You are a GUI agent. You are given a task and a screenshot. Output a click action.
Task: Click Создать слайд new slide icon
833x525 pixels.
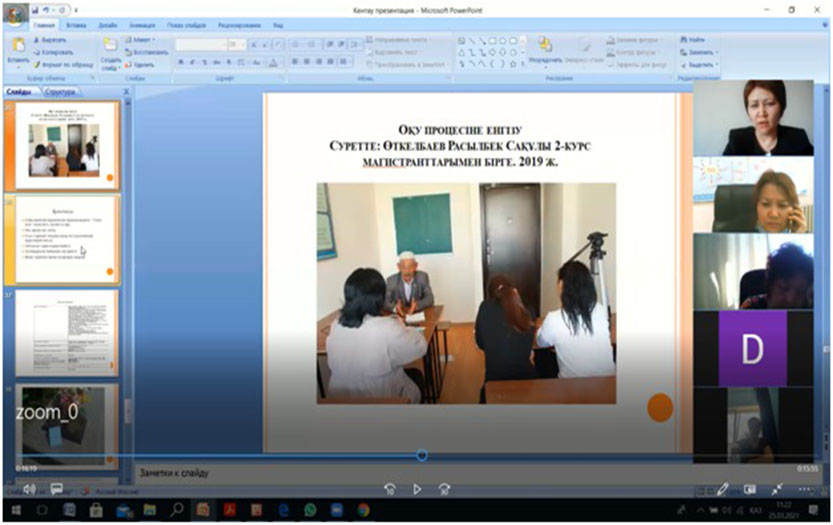[x=110, y=45]
